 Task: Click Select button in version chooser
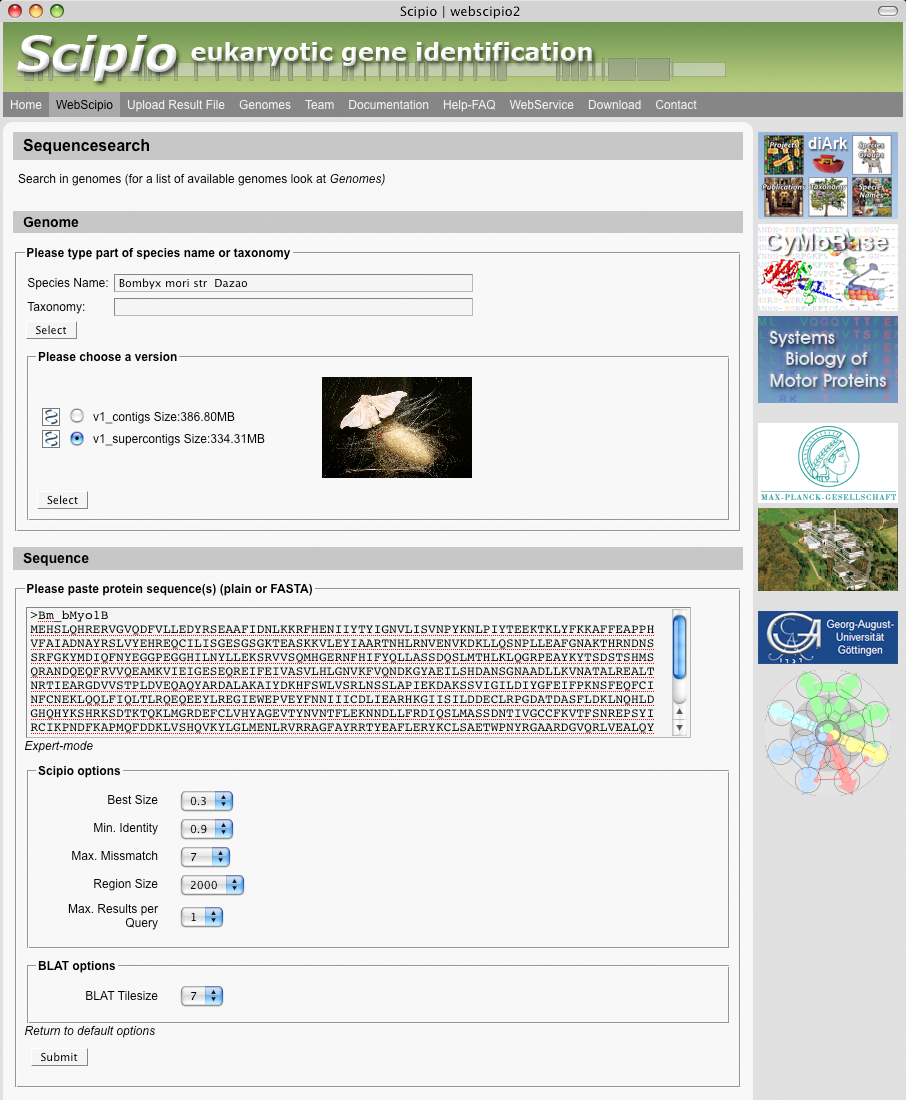click(x=62, y=500)
